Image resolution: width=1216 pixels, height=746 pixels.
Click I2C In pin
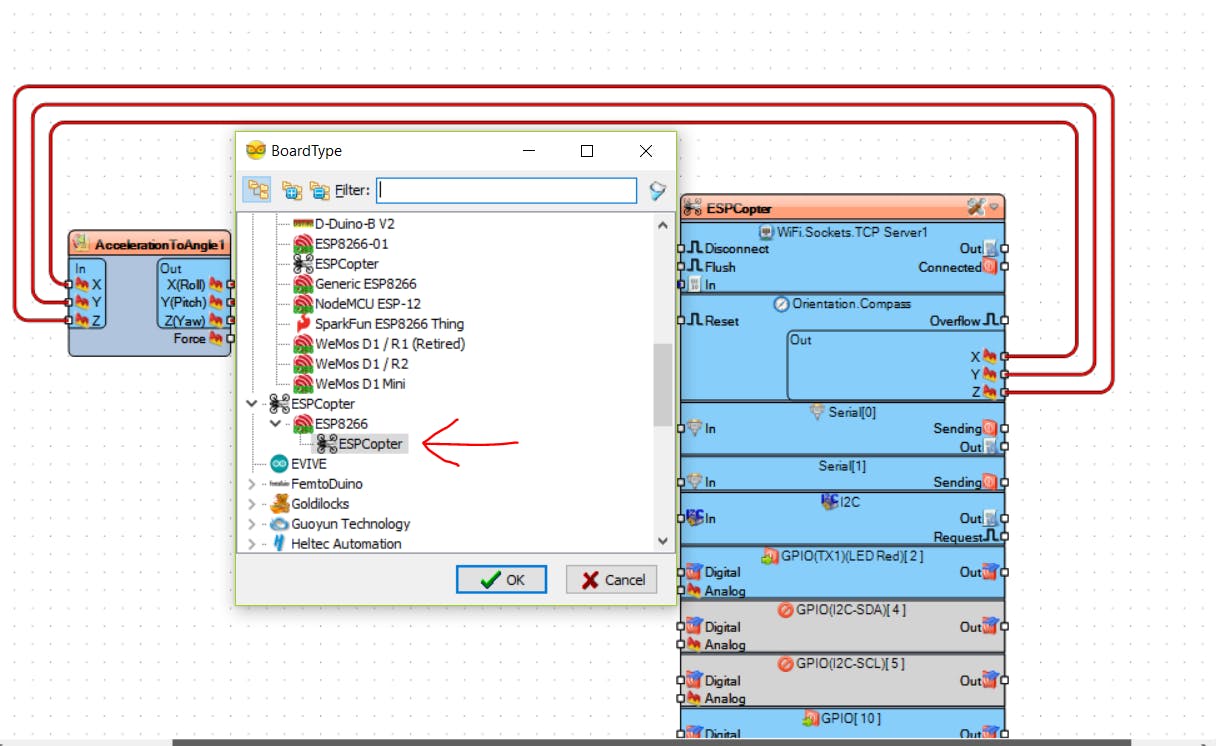coord(681,519)
